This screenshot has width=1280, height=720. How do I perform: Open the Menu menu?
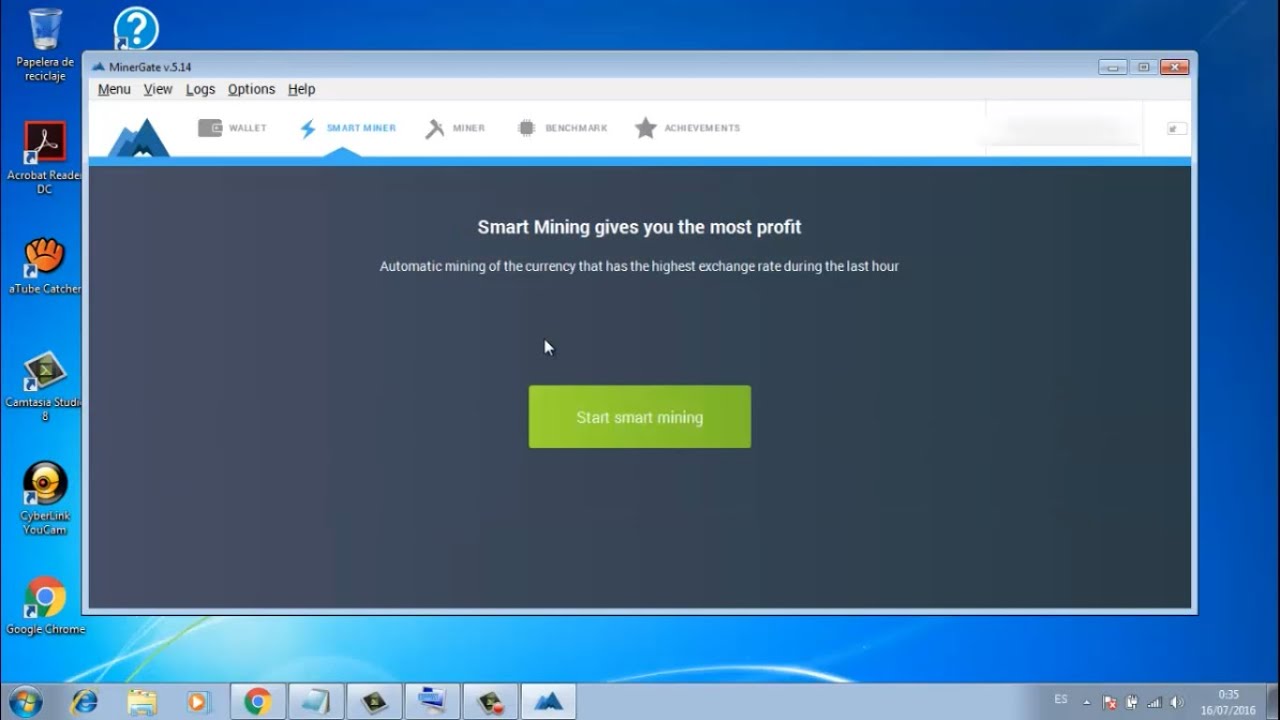(x=114, y=89)
